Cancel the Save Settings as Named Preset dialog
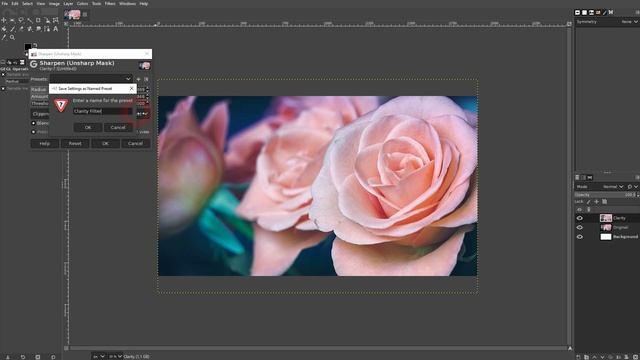640x360 pixels. tap(118, 127)
